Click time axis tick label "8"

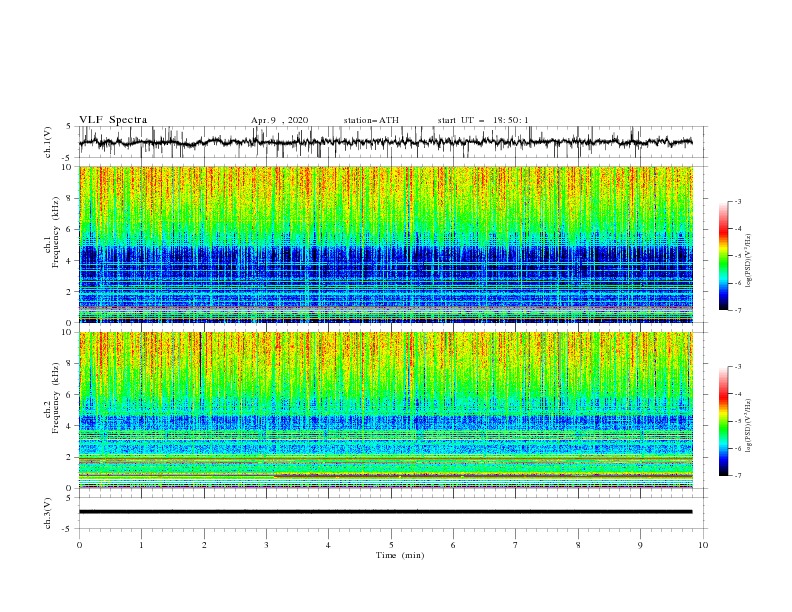[578, 545]
